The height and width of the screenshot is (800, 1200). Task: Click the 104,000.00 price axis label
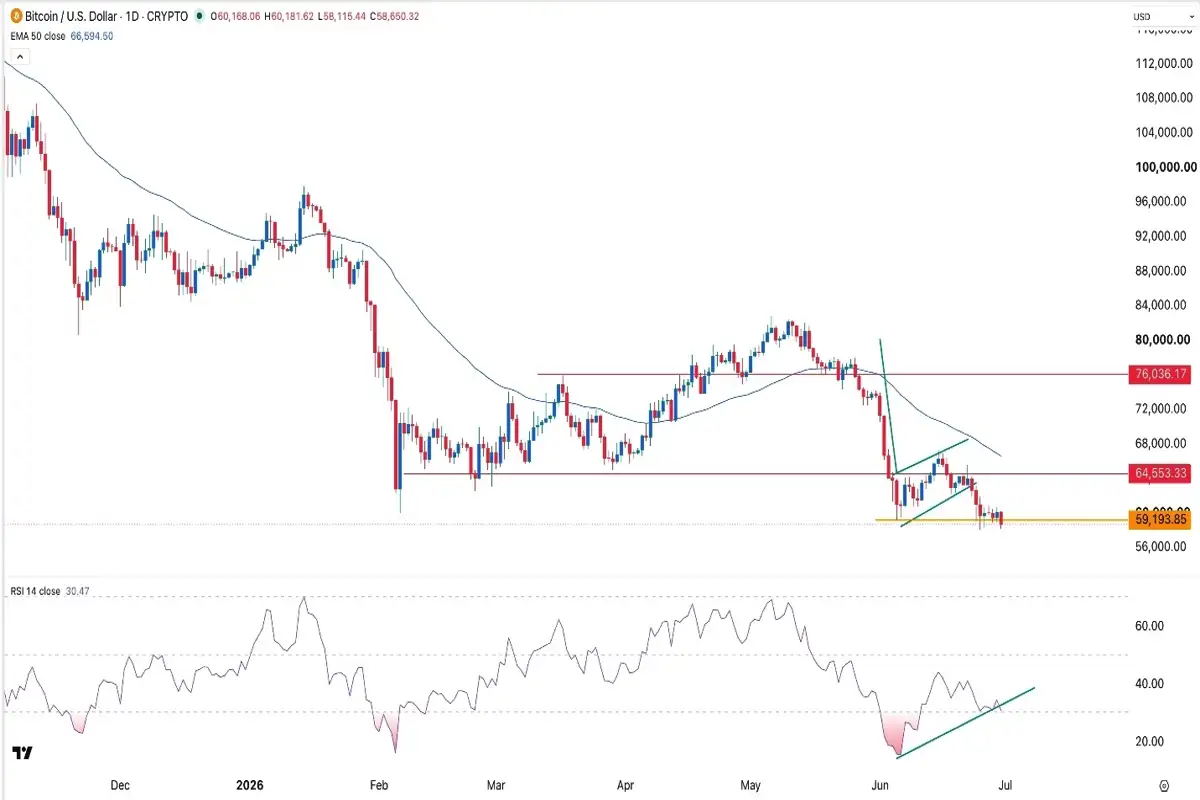tap(1162, 133)
